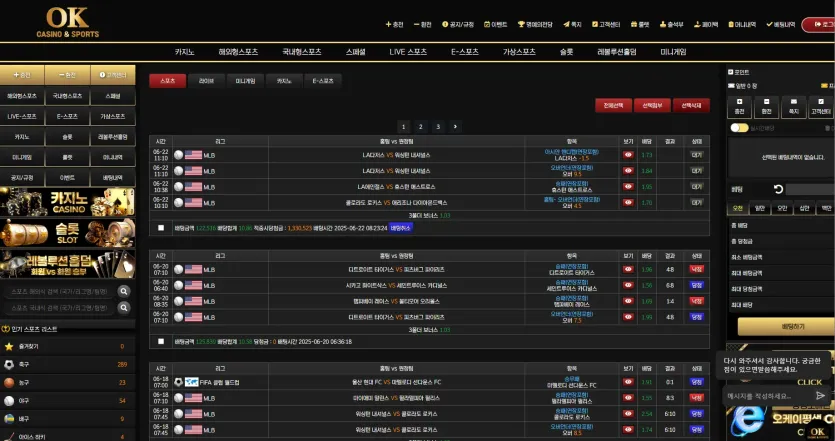Switch to the red 스포츠 tab
Image resolution: width=835 pixels, height=441 pixels.
coord(167,81)
